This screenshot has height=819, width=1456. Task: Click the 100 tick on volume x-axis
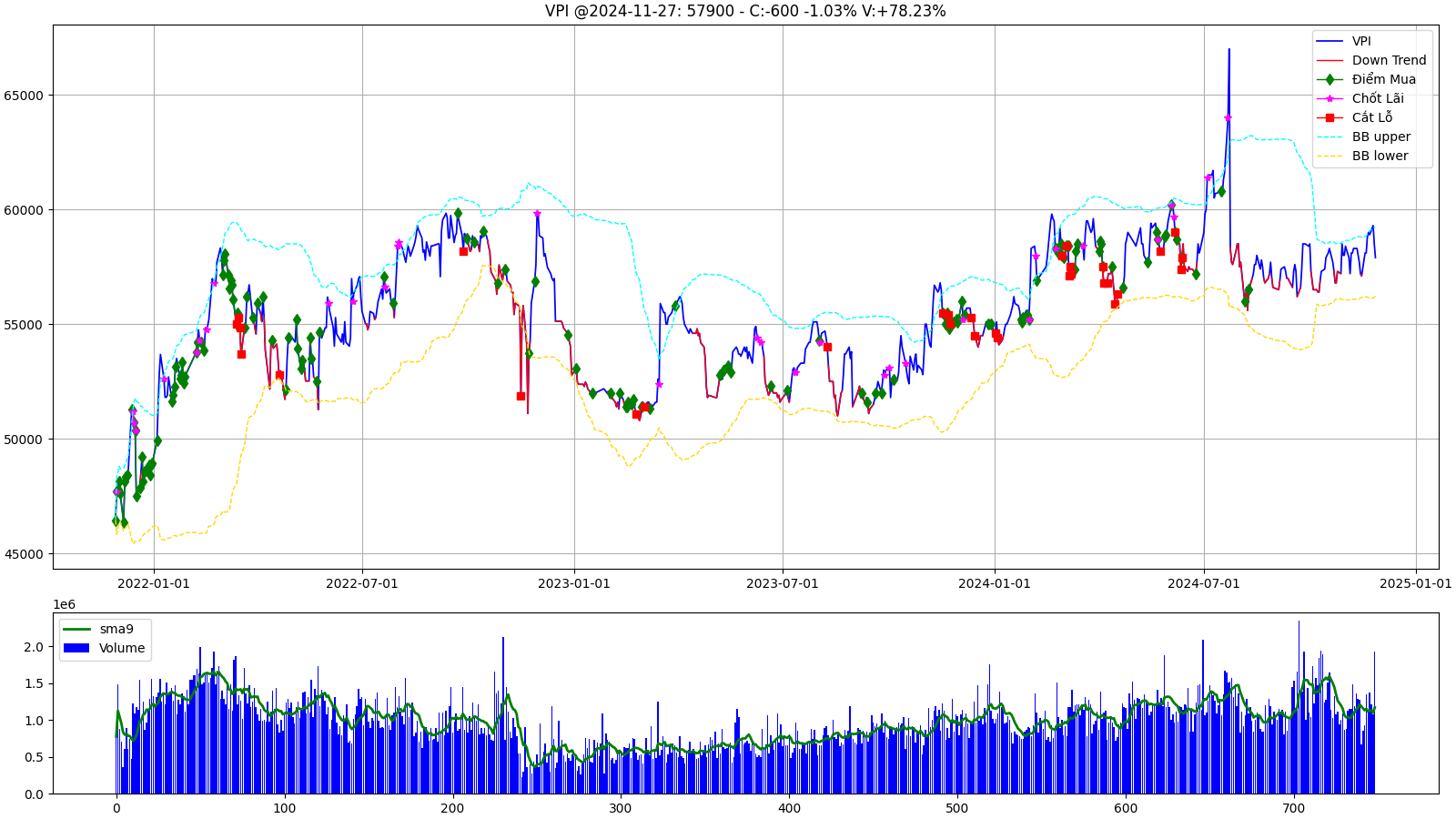[285, 808]
